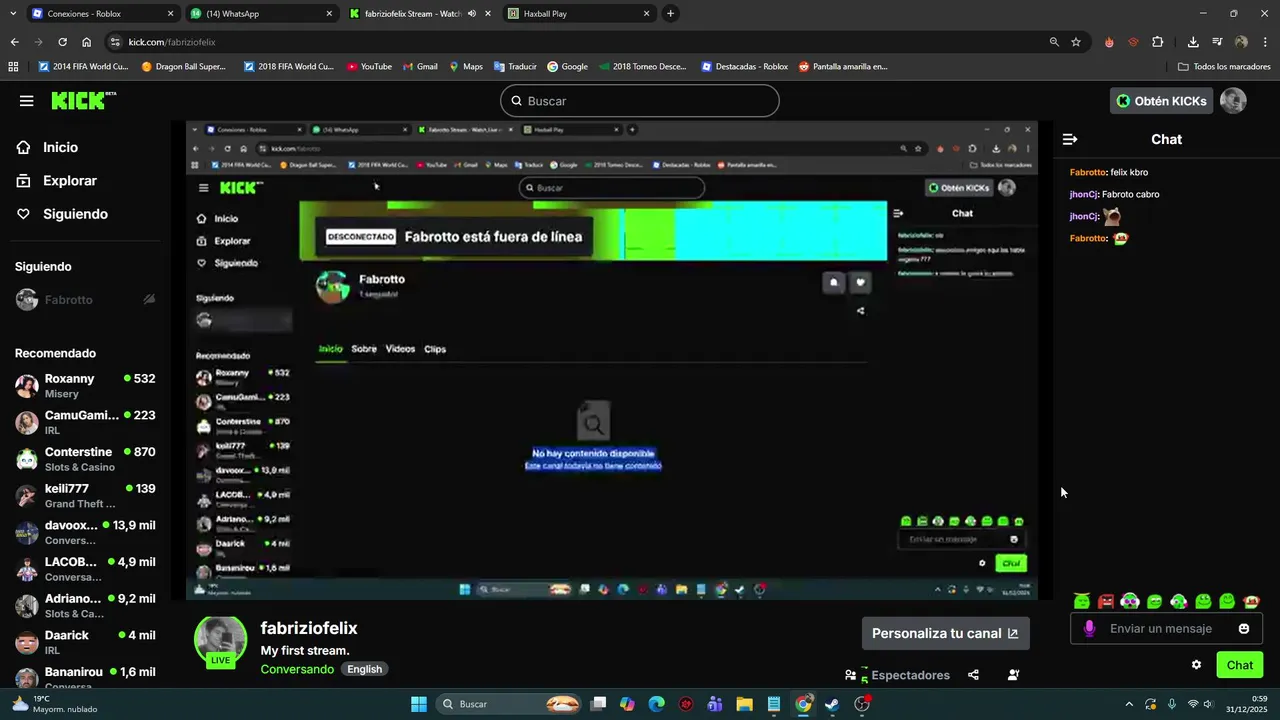Go to browser home page icon
The image size is (1280, 720).
coord(87,42)
